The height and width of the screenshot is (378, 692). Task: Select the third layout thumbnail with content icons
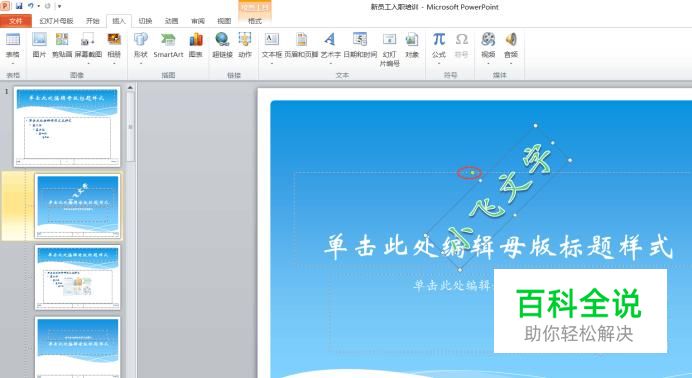coord(78,277)
